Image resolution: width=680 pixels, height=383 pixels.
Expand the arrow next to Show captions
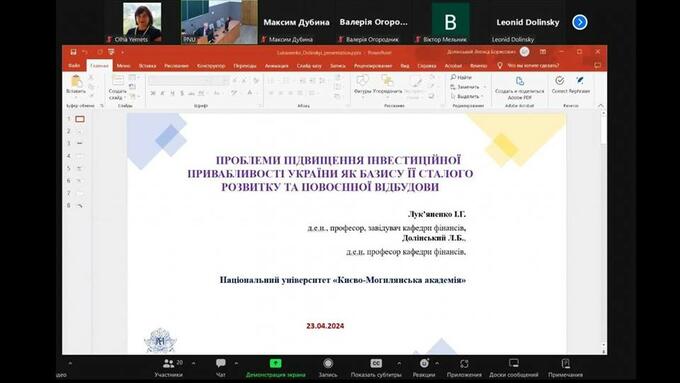click(x=399, y=363)
